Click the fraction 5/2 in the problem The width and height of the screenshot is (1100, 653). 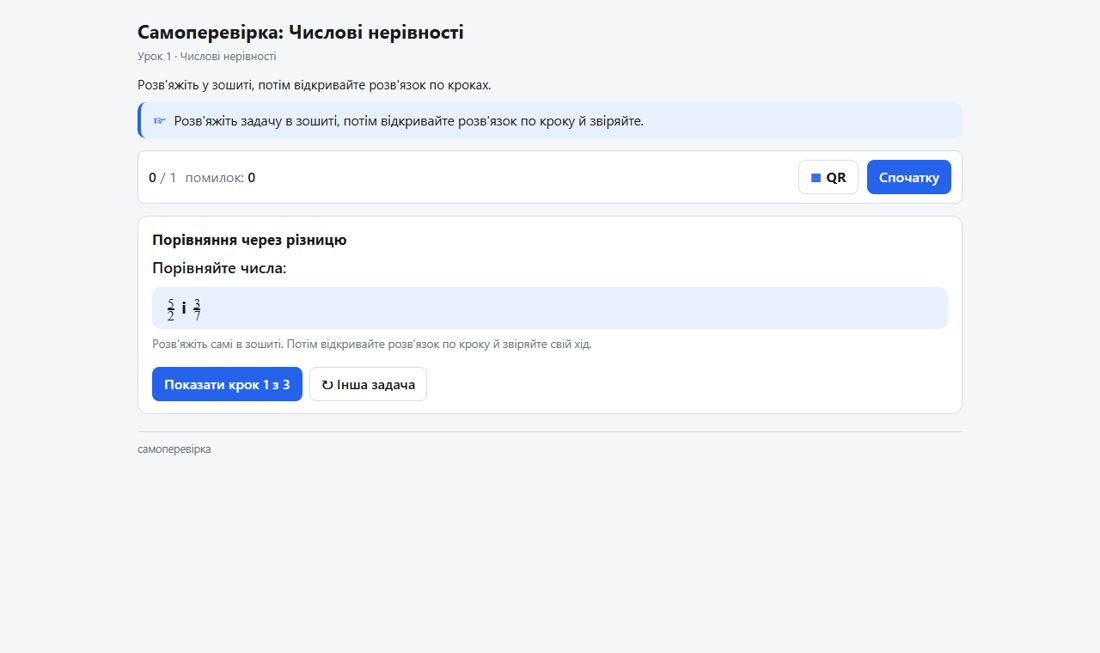point(170,309)
